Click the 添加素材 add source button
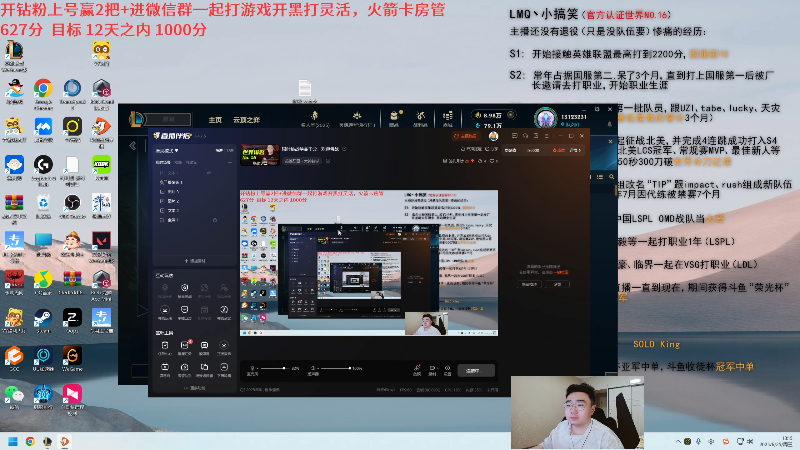Screen dimensions: 800x450 (195, 261)
